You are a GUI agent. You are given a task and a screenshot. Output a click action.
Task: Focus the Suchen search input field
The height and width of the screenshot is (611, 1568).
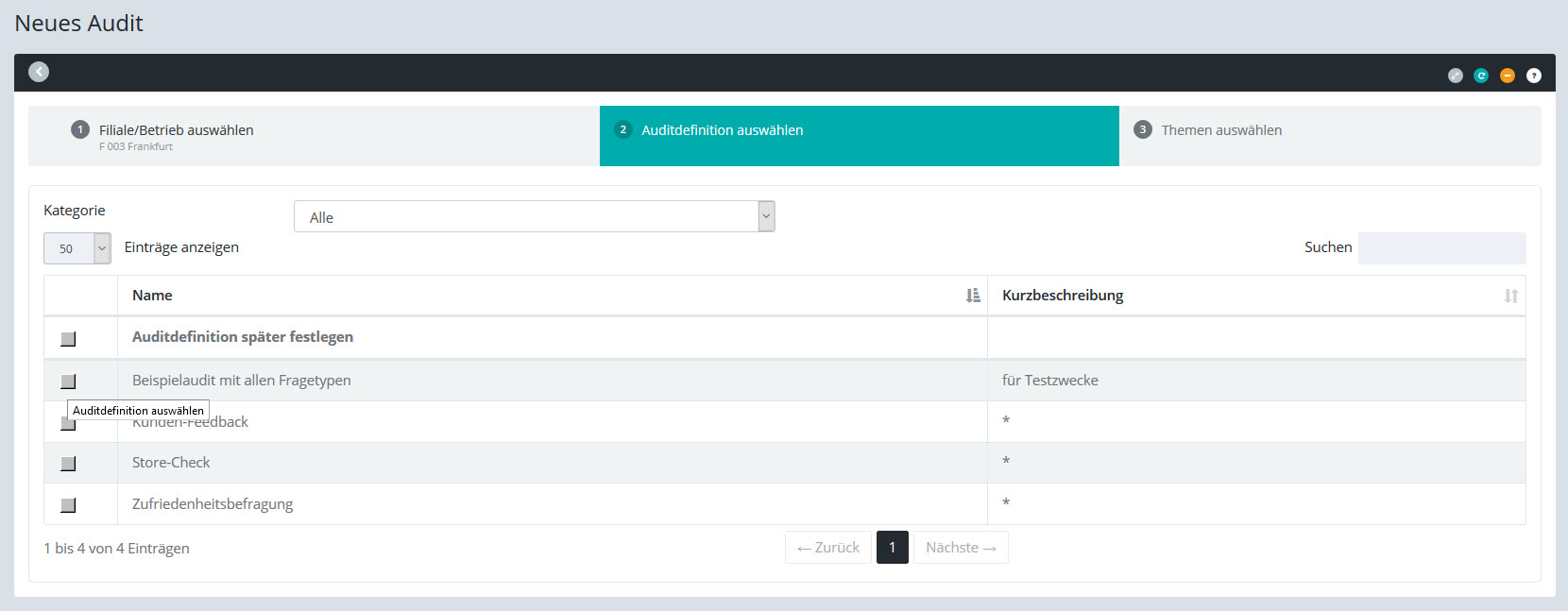1441,248
